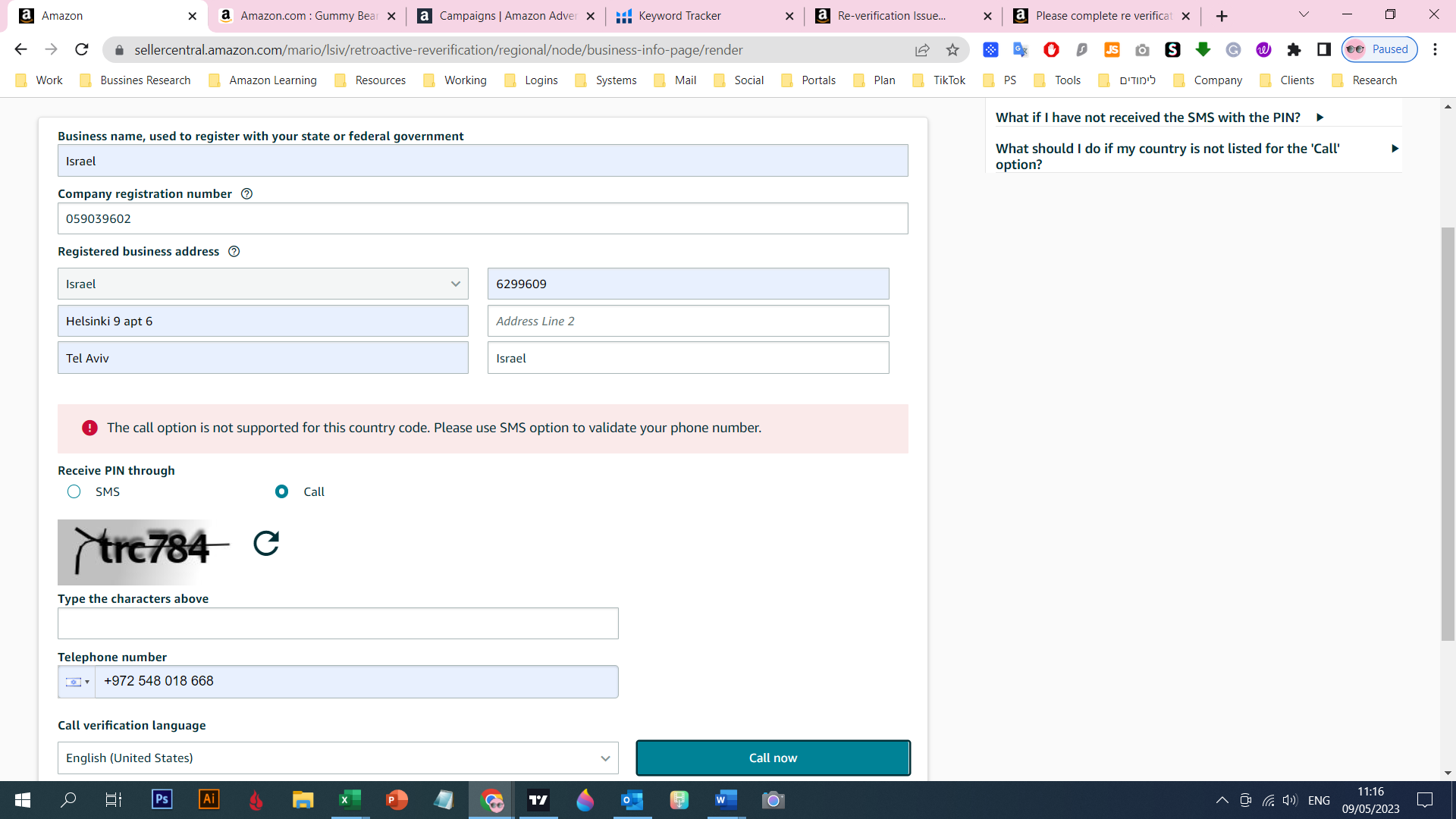1456x819 pixels.
Task: Open the Systems bookmark folder
Action: coord(606,80)
